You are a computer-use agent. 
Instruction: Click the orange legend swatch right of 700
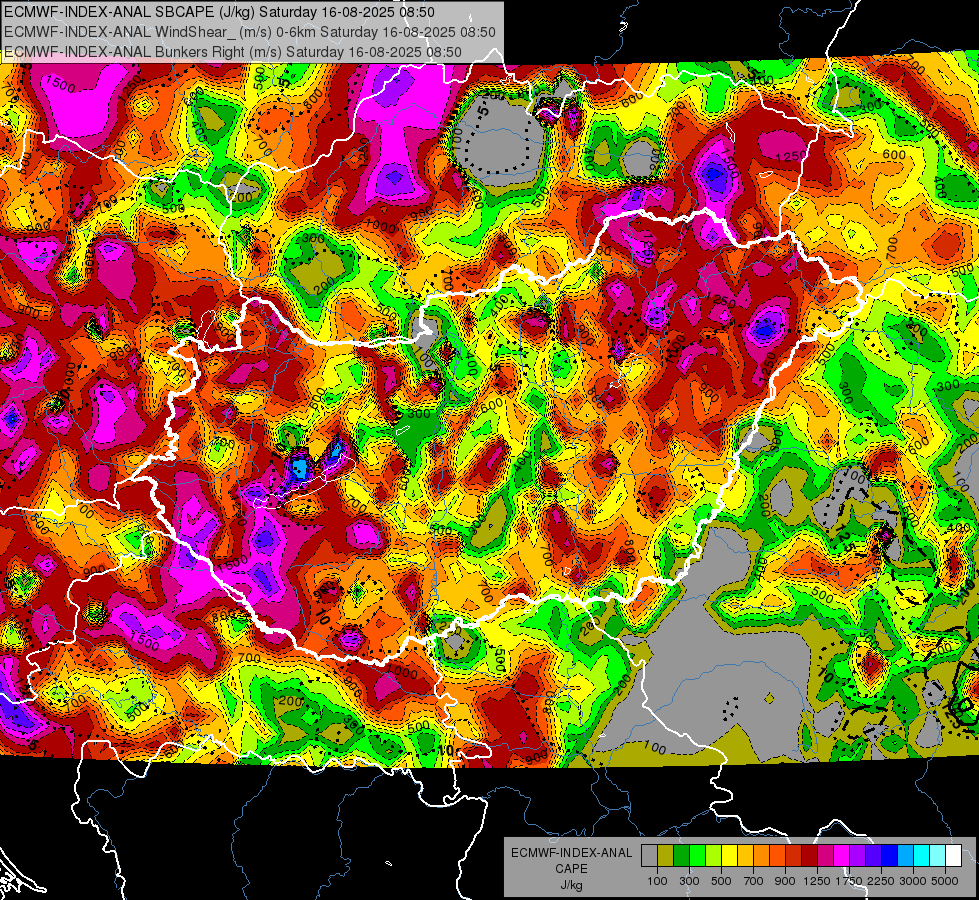coord(762,856)
